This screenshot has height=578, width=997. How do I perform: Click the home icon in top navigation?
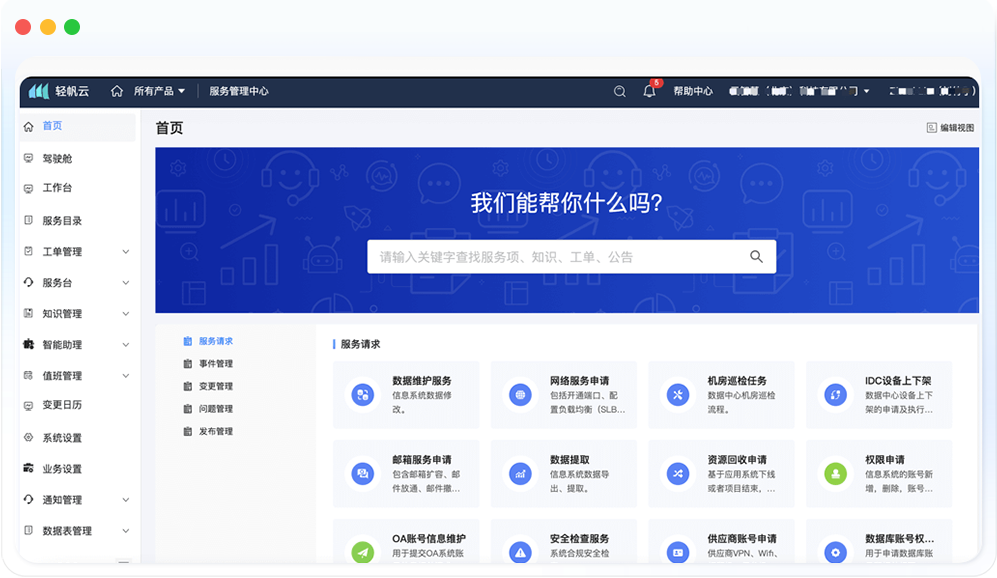point(118,91)
